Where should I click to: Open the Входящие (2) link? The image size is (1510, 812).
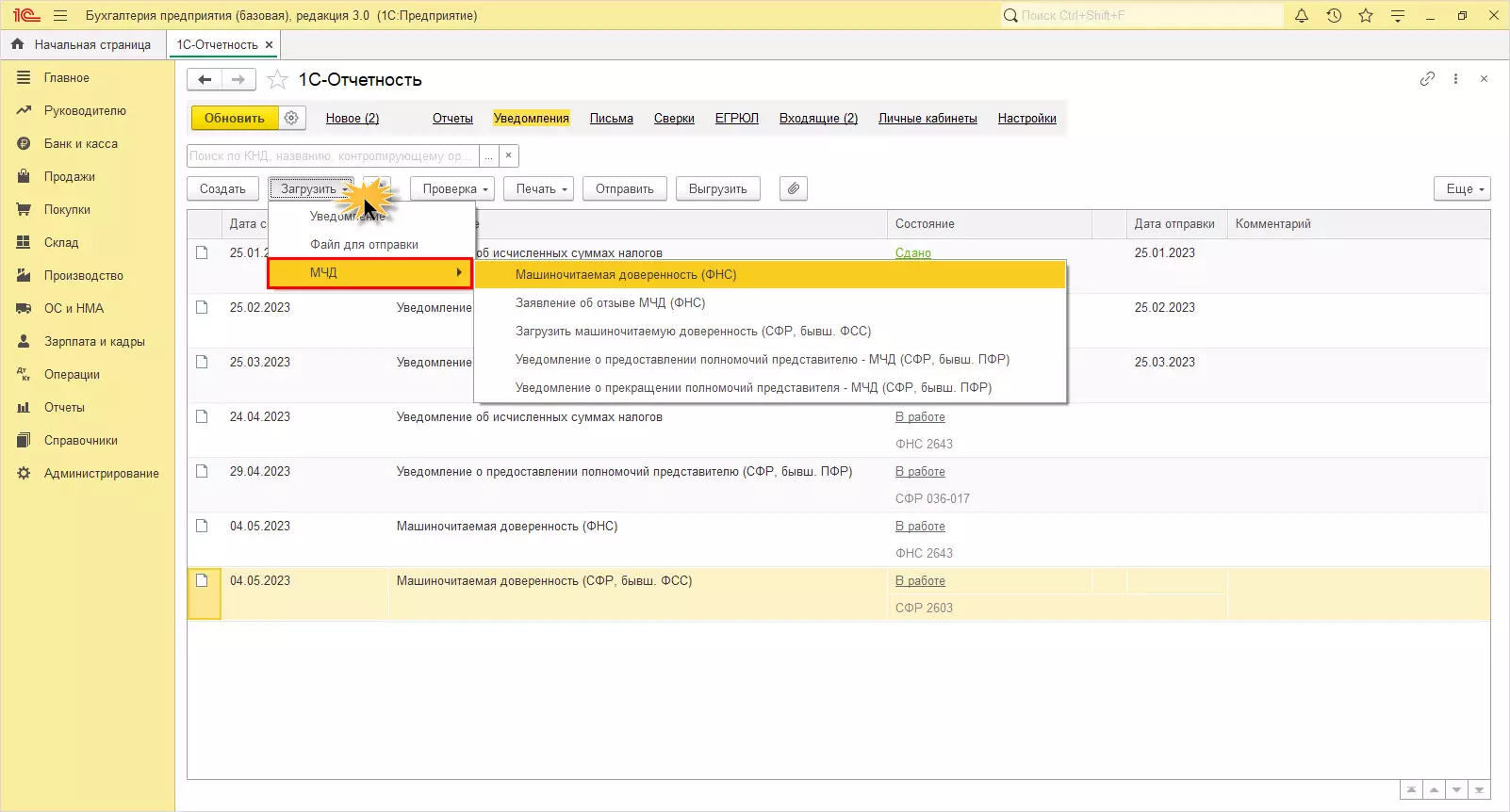[818, 119]
